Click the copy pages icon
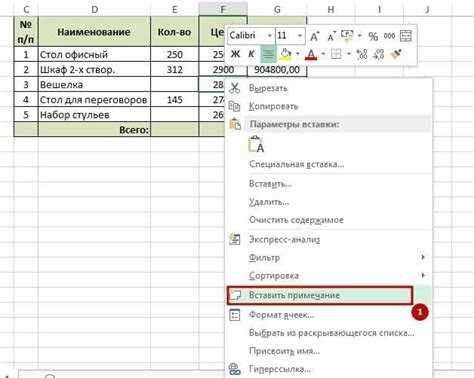The height and width of the screenshot is (378, 474). (x=234, y=106)
